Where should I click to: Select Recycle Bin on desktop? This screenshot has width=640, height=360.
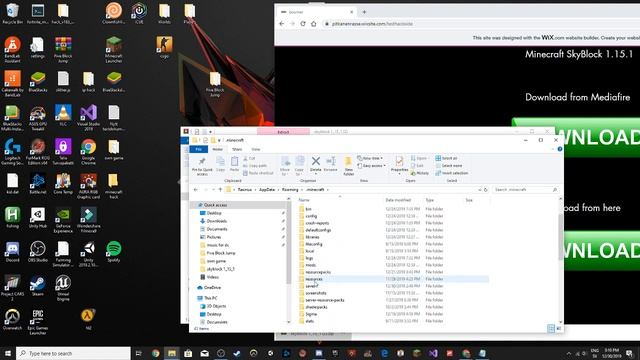coord(12,13)
